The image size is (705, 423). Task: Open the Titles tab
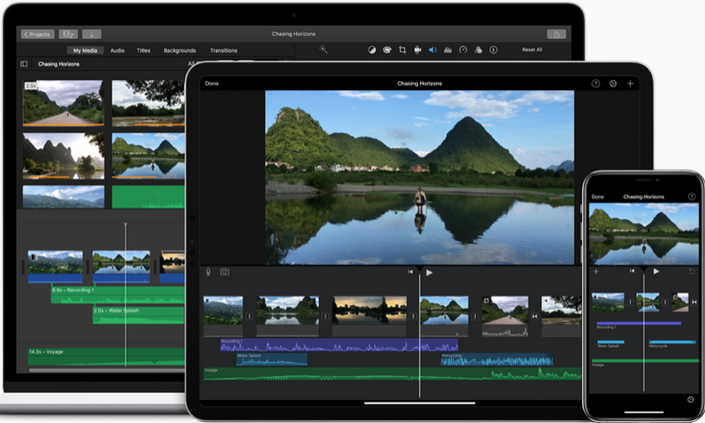point(143,50)
